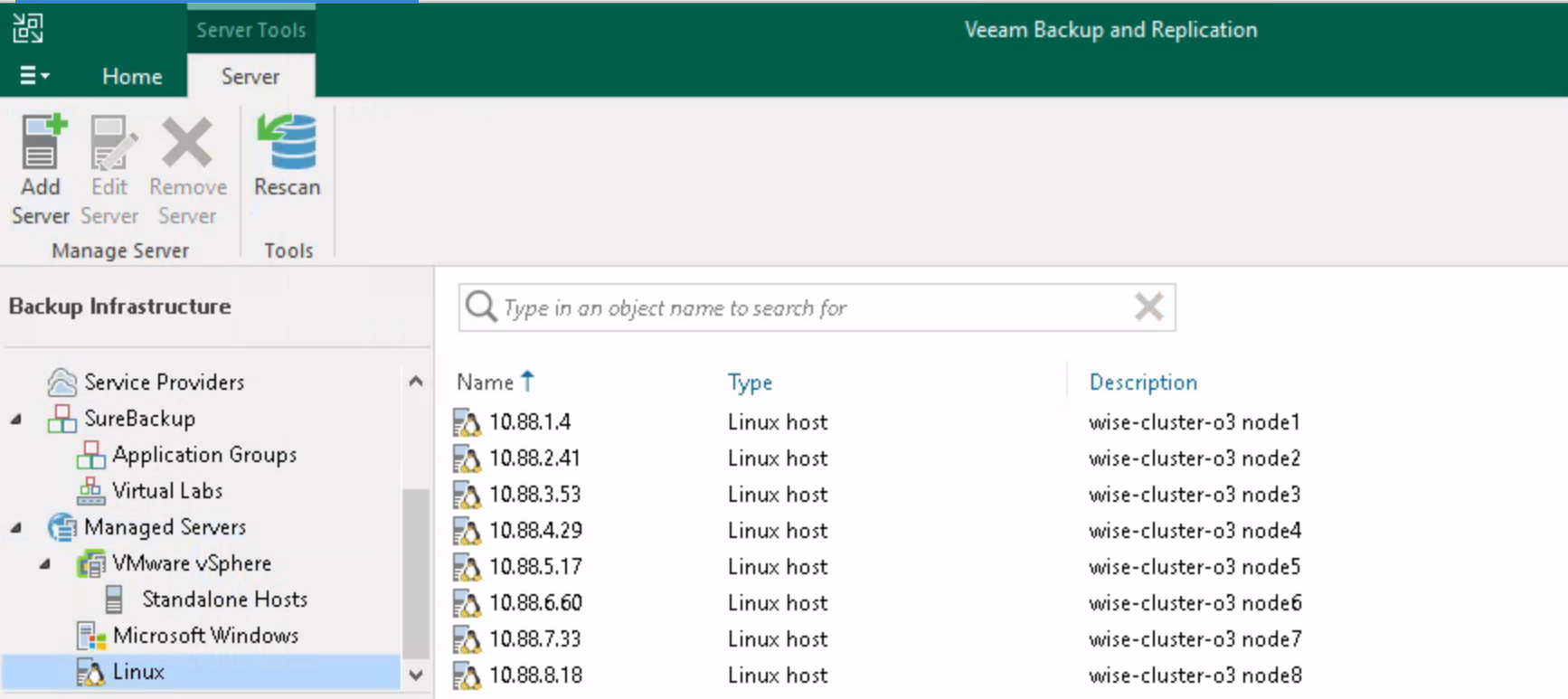Select the SureBackup tree node
1568x699 pixels.
[x=139, y=419]
